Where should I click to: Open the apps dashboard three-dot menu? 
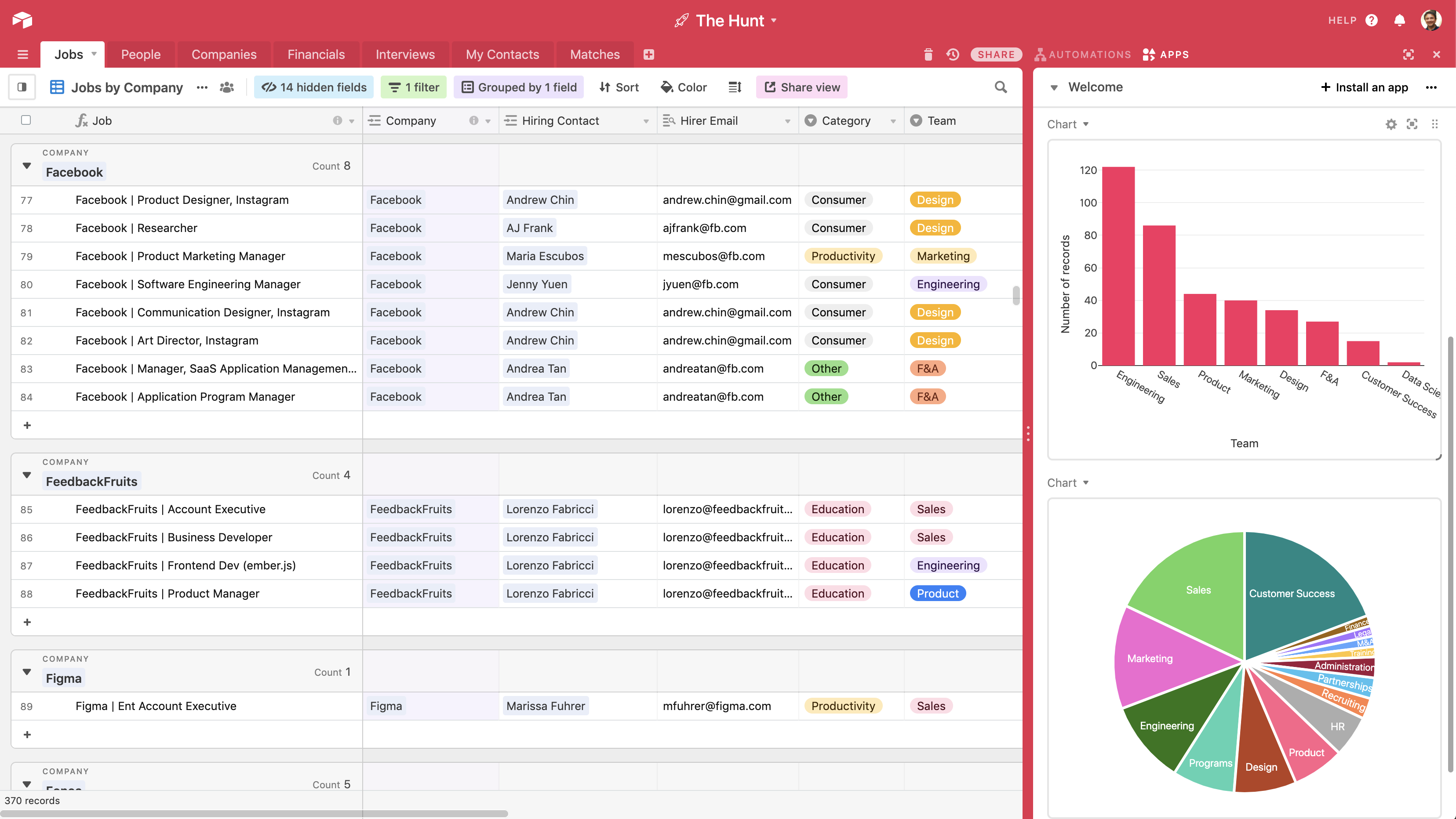pos(1431,87)
